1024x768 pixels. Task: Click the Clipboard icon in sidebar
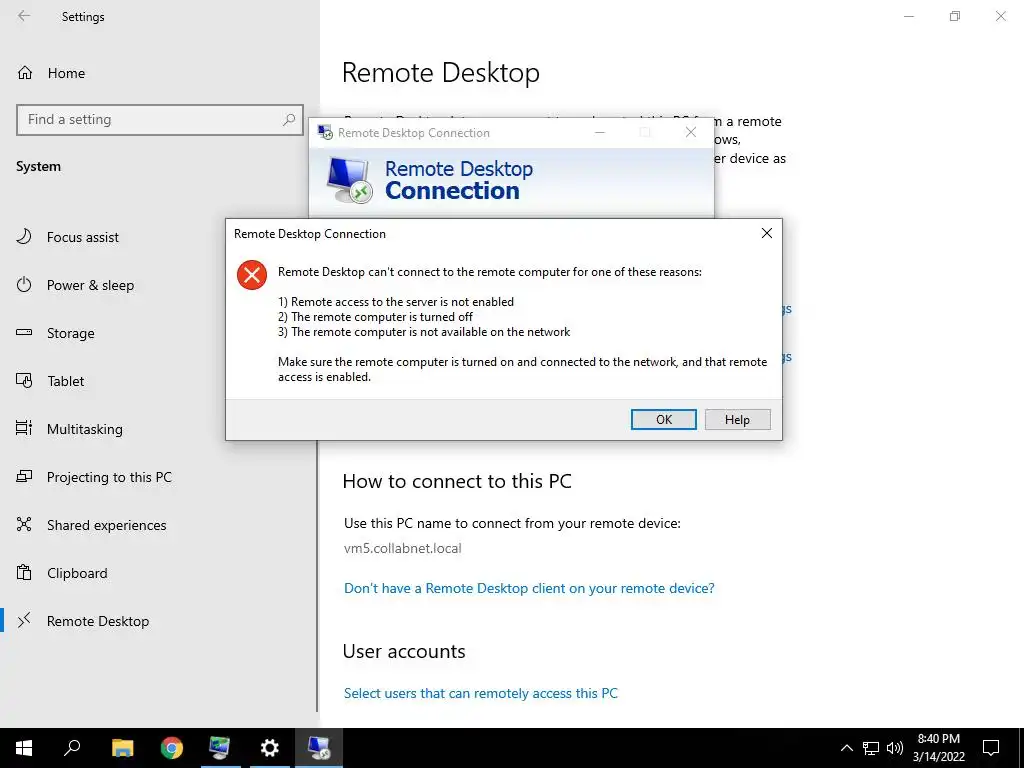pos(24,572)
